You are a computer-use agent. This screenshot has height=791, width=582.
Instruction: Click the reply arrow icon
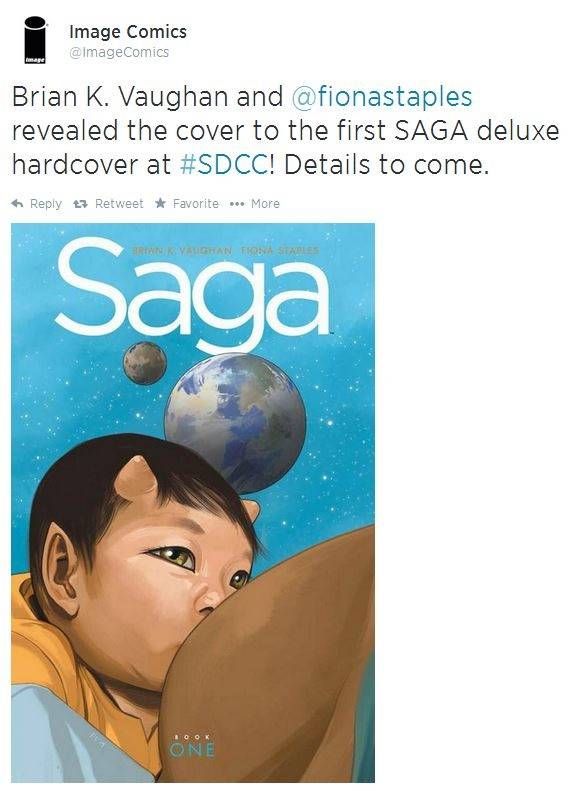pyautogui.click(x=17, y=203)
